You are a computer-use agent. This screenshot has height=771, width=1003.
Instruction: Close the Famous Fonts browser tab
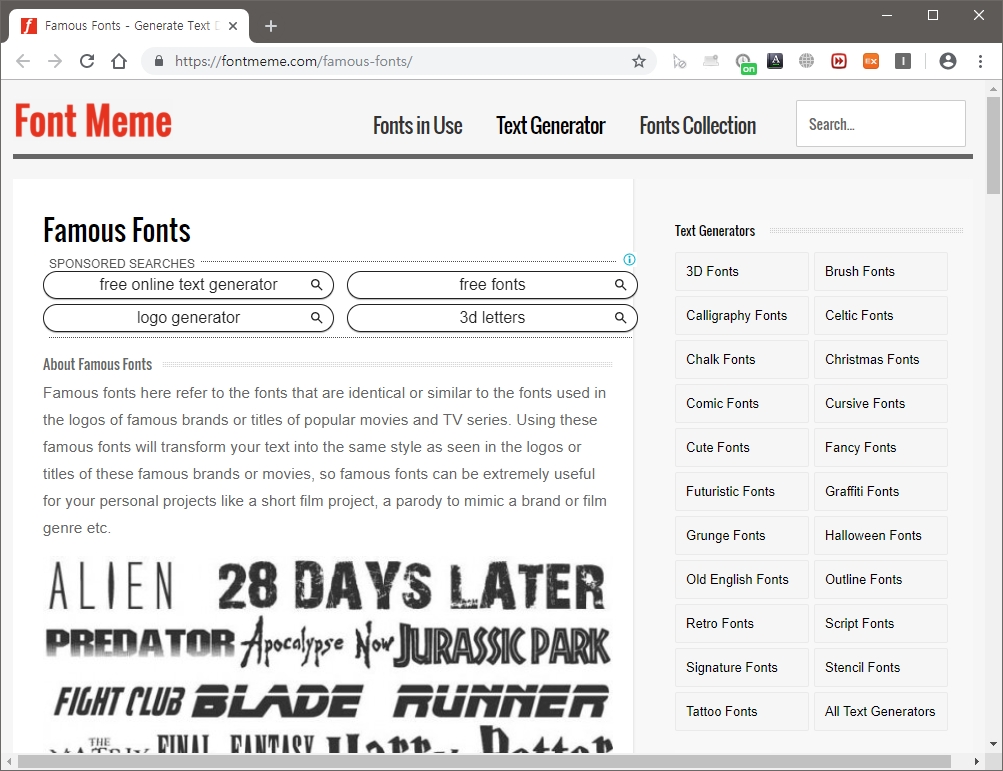tap(233, 26)
